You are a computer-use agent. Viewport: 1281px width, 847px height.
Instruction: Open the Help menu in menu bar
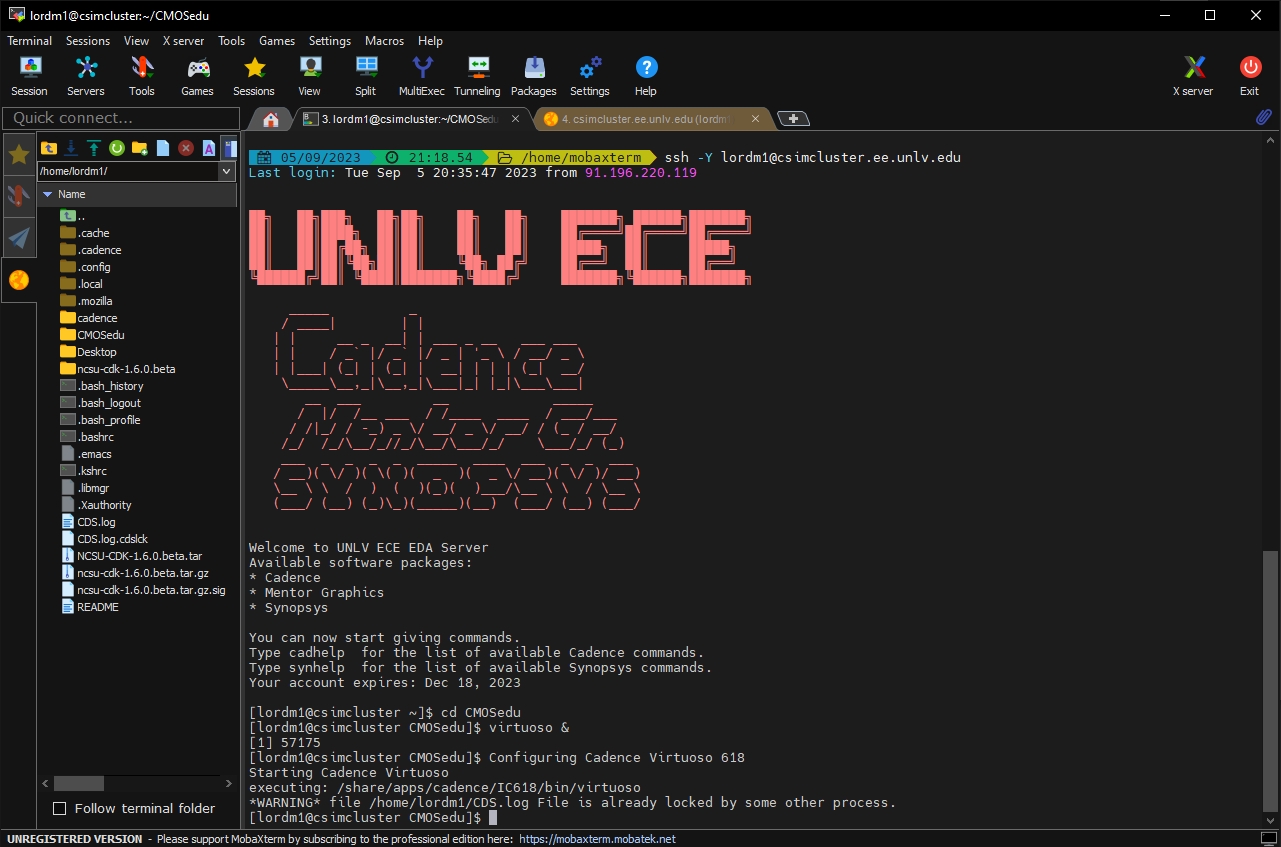tap(431, 41)
